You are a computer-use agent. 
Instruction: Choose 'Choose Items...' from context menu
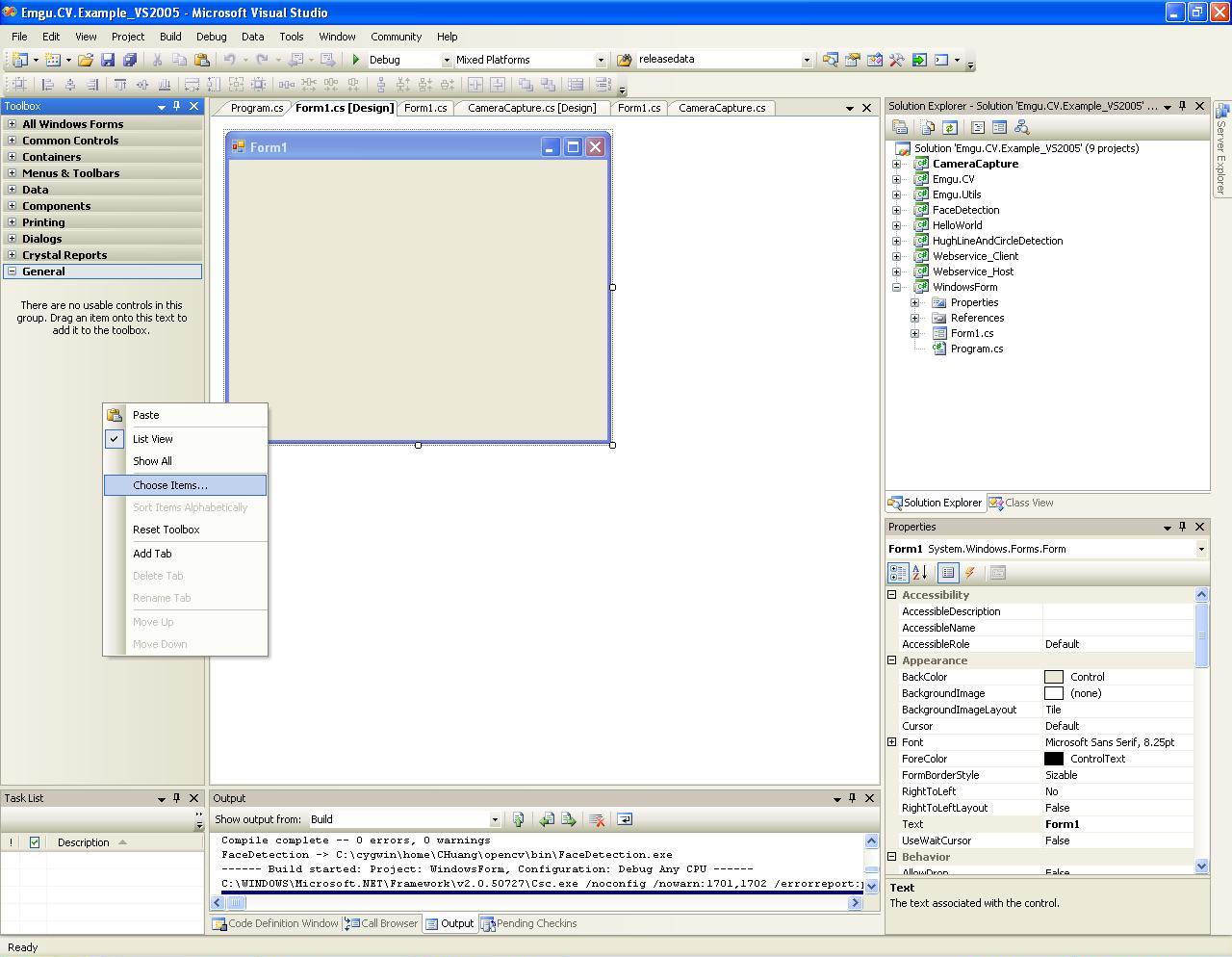185,485
